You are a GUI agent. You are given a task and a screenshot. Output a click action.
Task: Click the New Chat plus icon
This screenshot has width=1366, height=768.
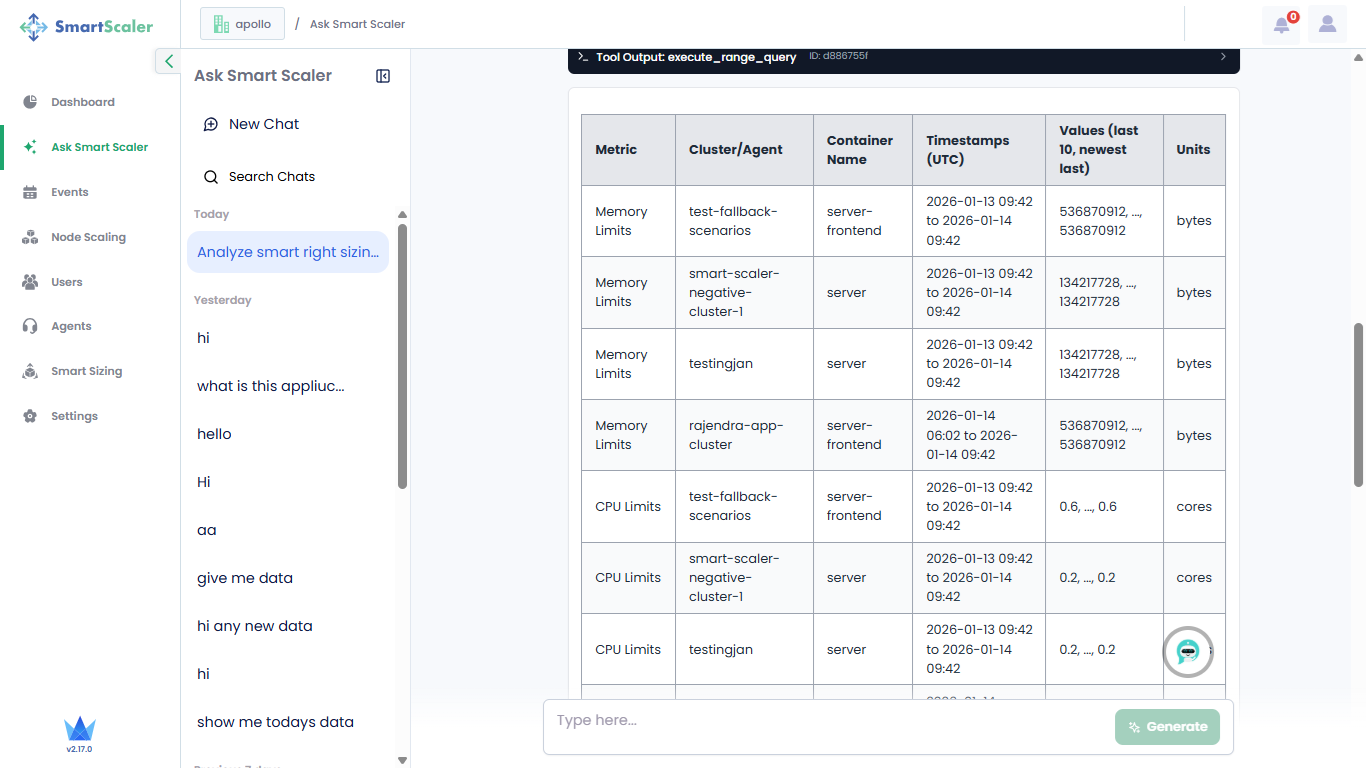coord(211,125)
